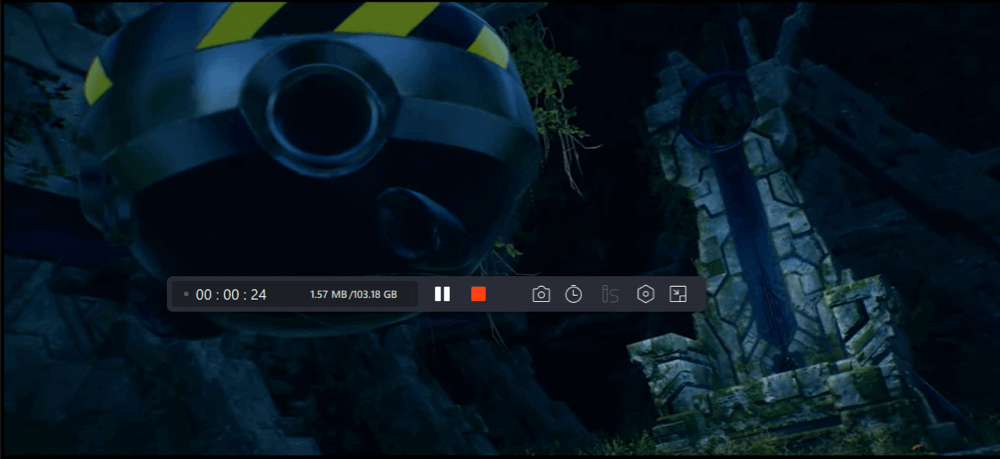Open the recording timer schedule icon
The width and height of the screenshot is (1000, 459).
[574, 294]
